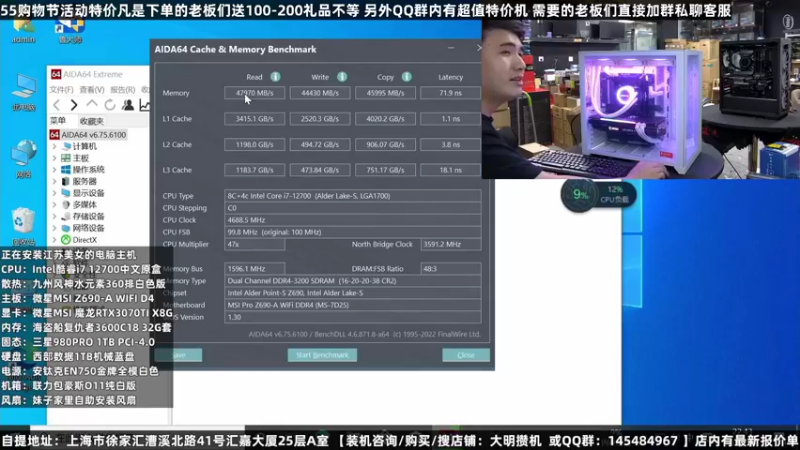Switch to the 菜单 tab
Screen dimensions: 800x450
(x=58, y=121)
